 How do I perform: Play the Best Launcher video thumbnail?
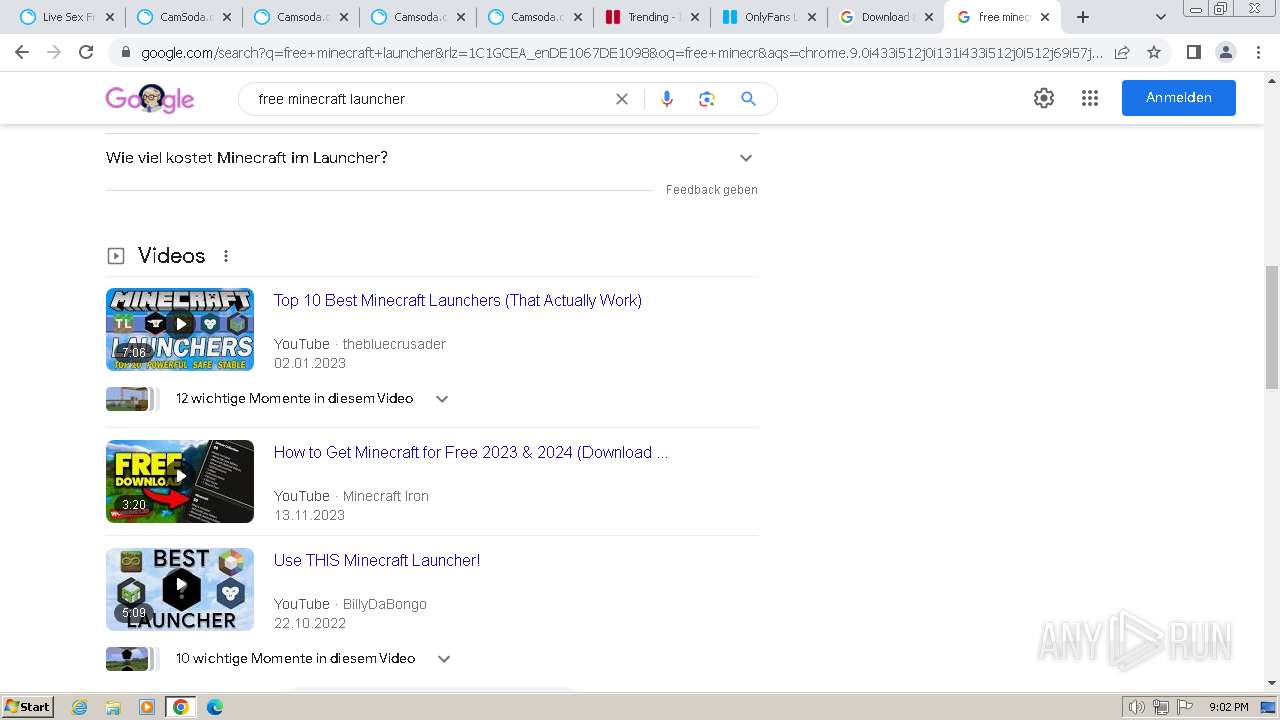(180, 590)
